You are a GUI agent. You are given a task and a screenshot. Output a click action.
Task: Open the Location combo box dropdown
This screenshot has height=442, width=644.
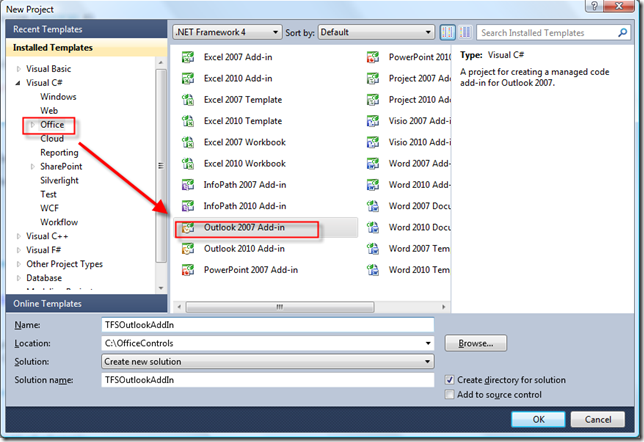click(x=428, y=343)
